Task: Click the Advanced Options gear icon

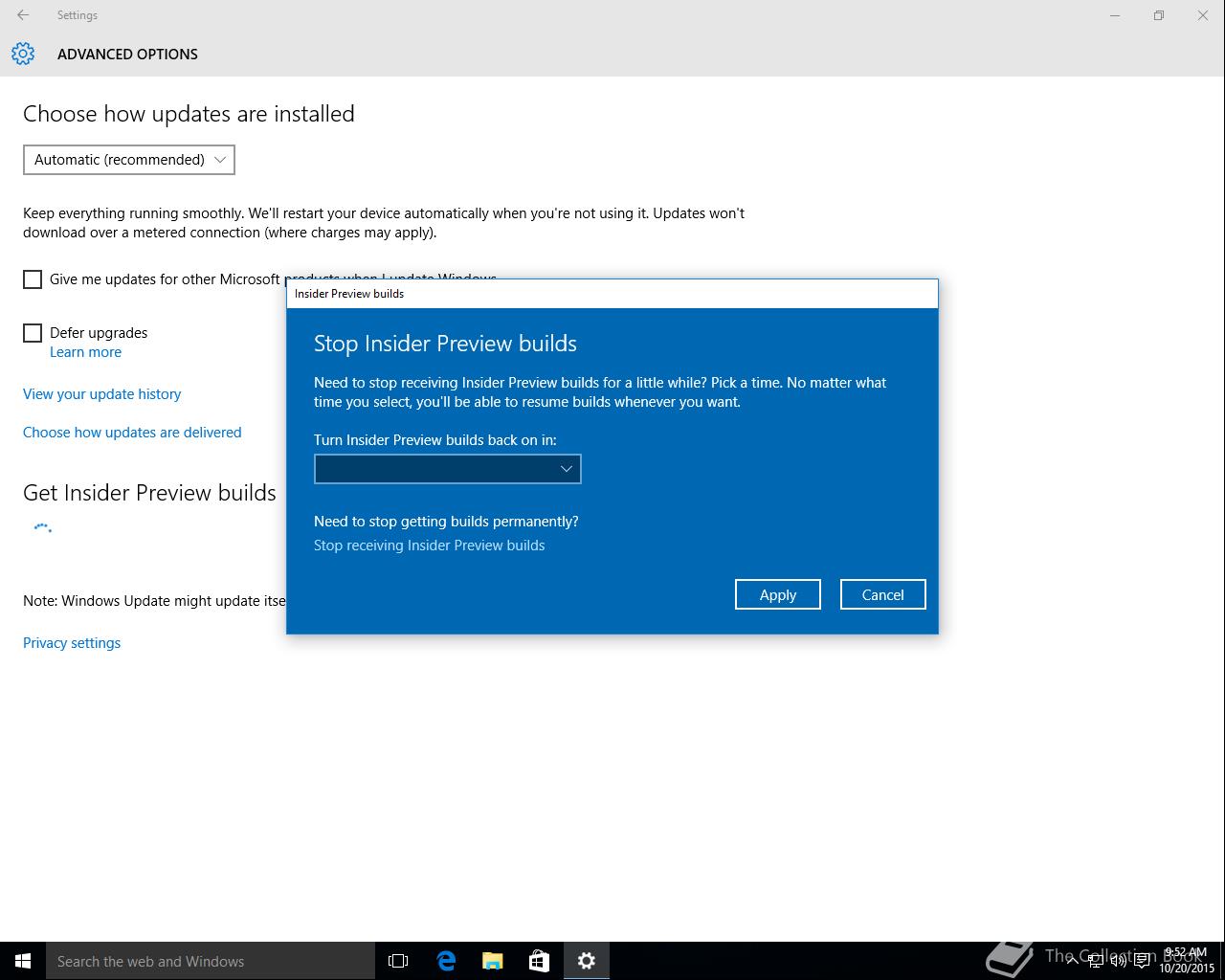Action: pyautogui.click(x=23, y=54)
